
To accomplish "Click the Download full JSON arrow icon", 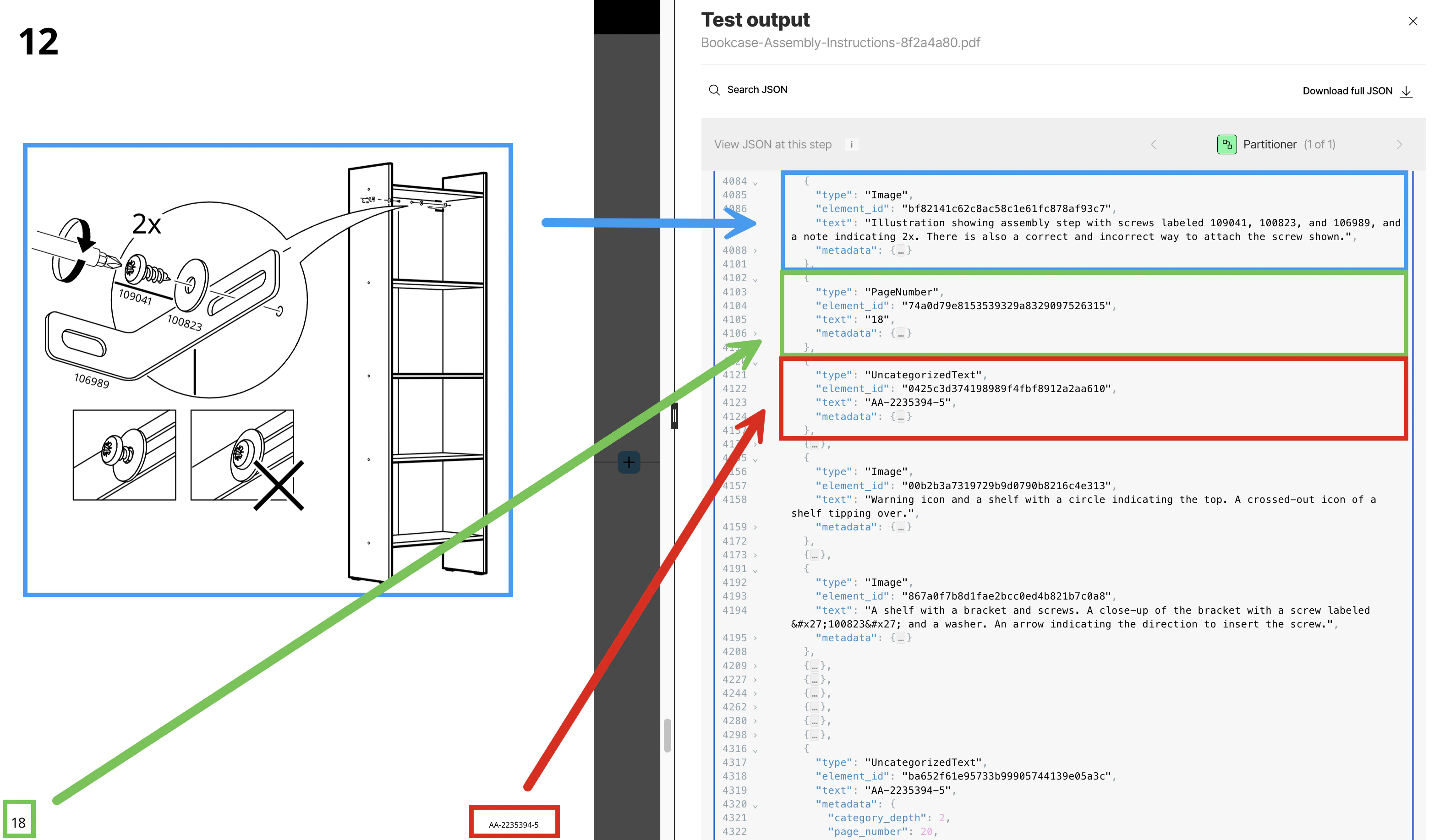I will [x=1406, y=91].
